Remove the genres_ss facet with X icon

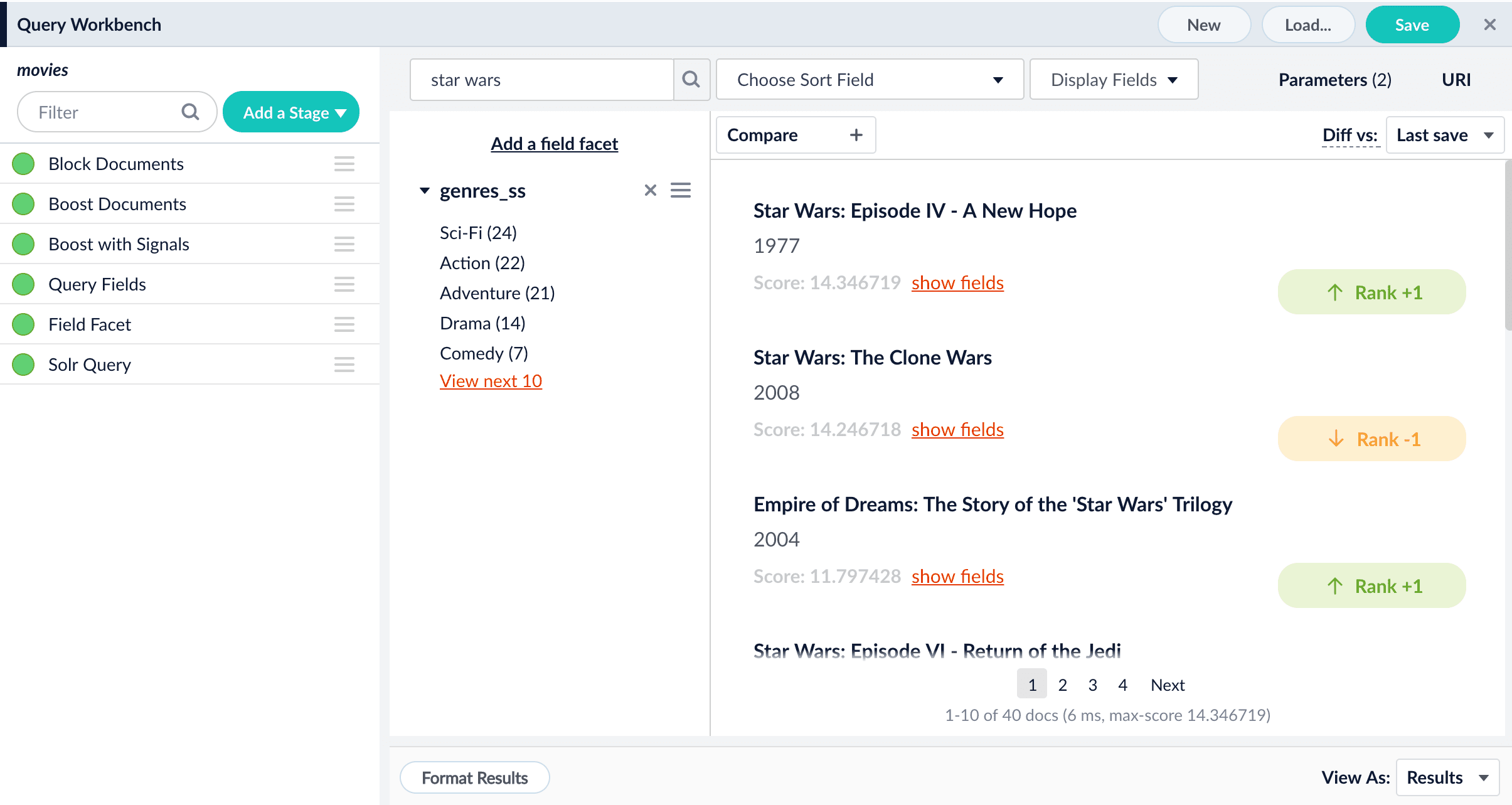650,190
